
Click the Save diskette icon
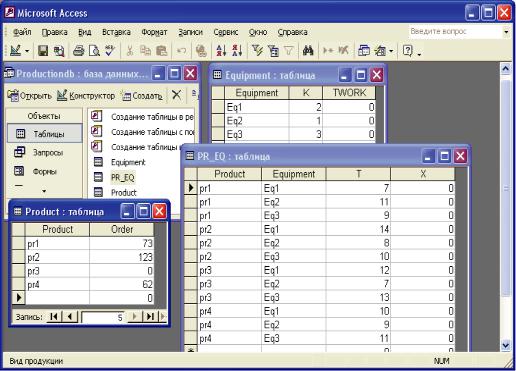[43, 51]
